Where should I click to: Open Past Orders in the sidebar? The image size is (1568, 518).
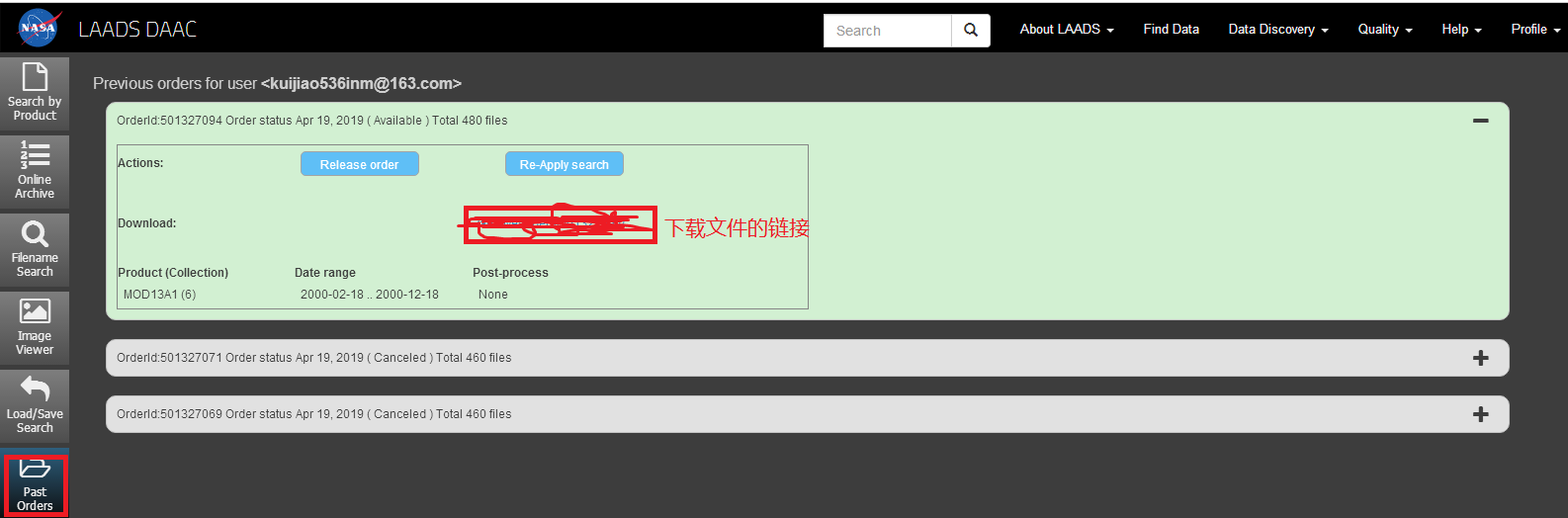[35, 484]
